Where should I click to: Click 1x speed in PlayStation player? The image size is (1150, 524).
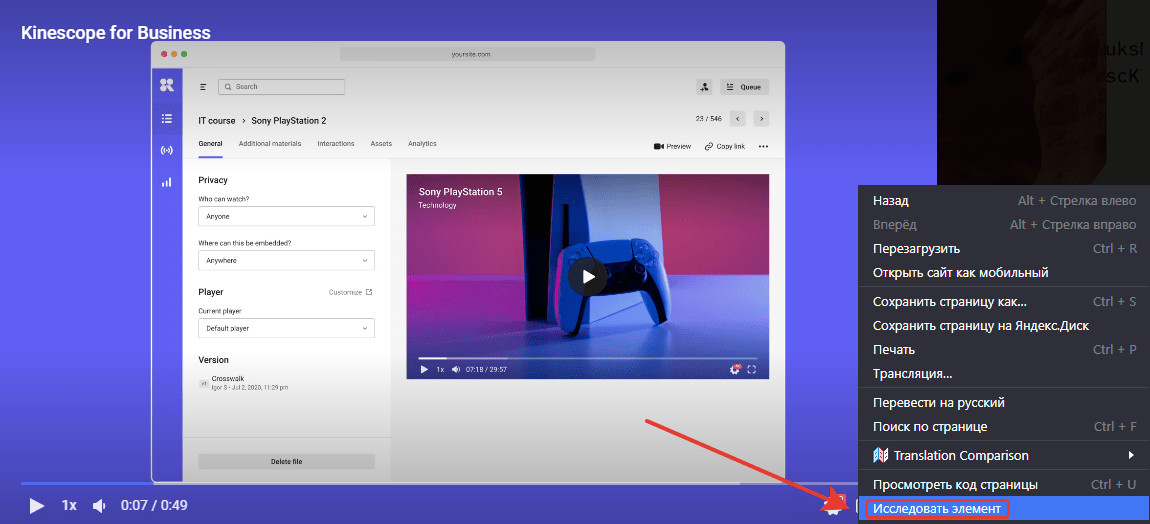441,369
